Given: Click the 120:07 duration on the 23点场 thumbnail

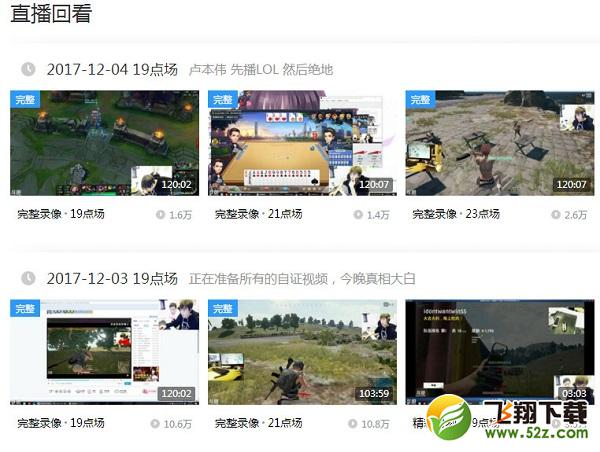Looking at the screenshot, I should point(571,184).
